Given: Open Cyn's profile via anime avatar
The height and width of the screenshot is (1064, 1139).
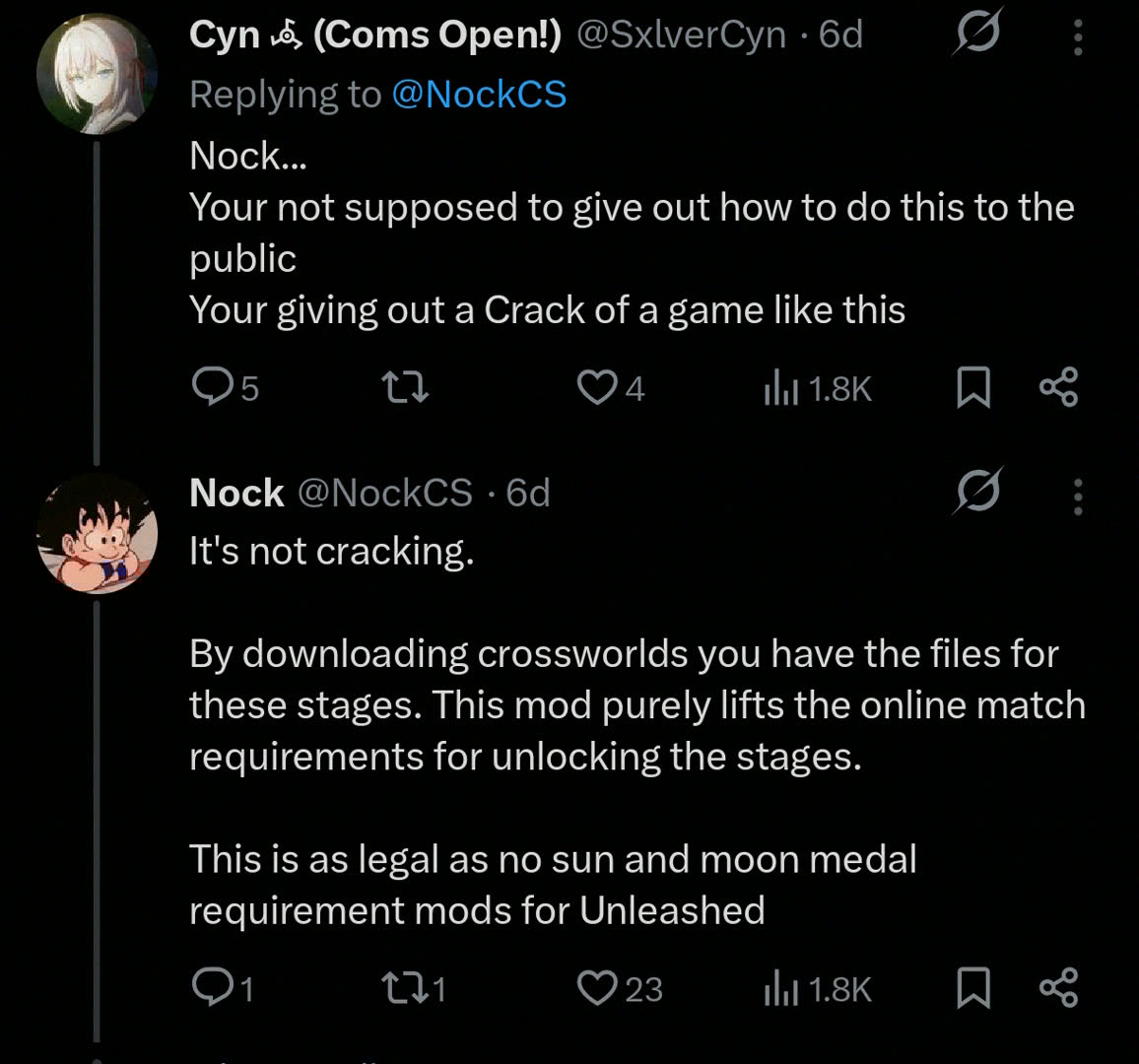Looking at the screenshot, I should 97,73.
